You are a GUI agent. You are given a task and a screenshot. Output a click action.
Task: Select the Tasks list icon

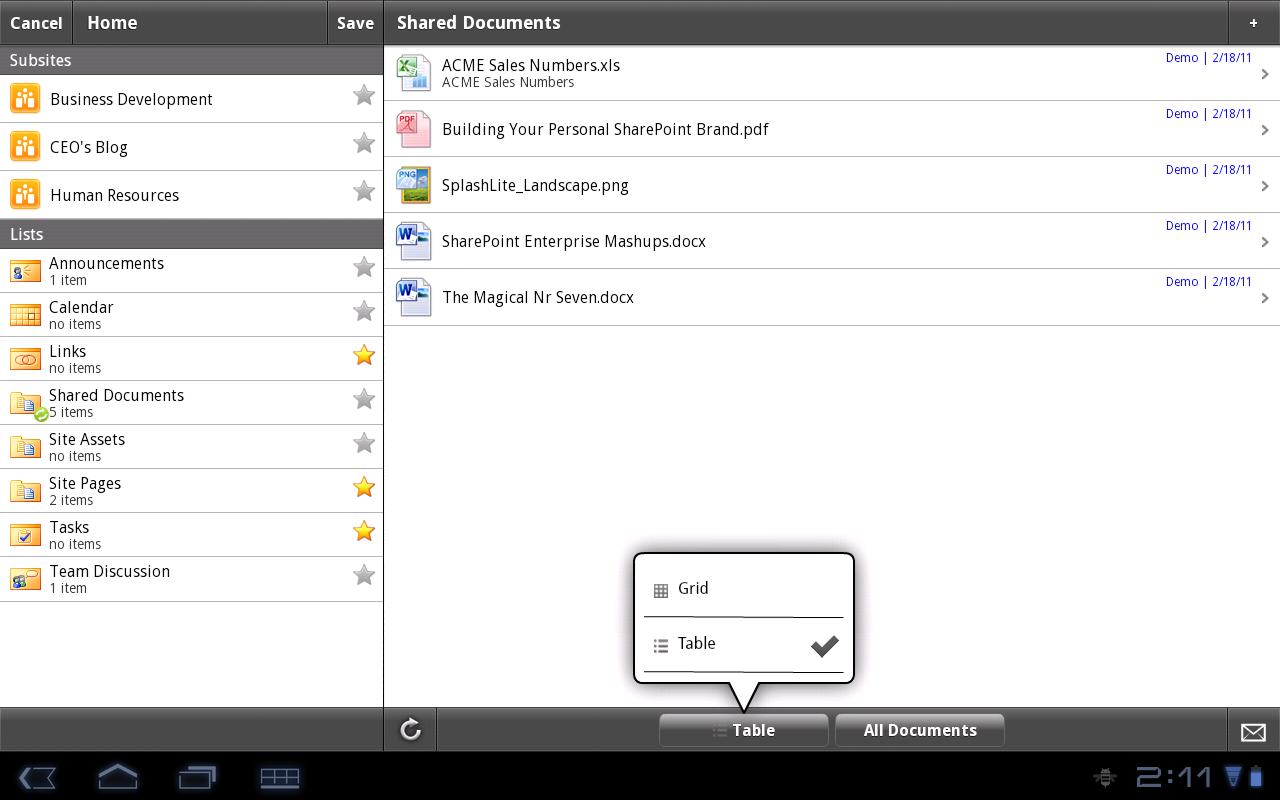click(25, 534)
